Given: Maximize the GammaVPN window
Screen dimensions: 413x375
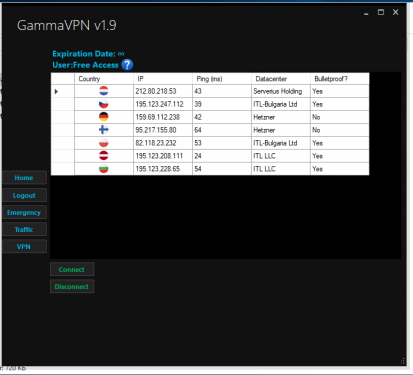Looking at the screenshot, I should 381,12.
